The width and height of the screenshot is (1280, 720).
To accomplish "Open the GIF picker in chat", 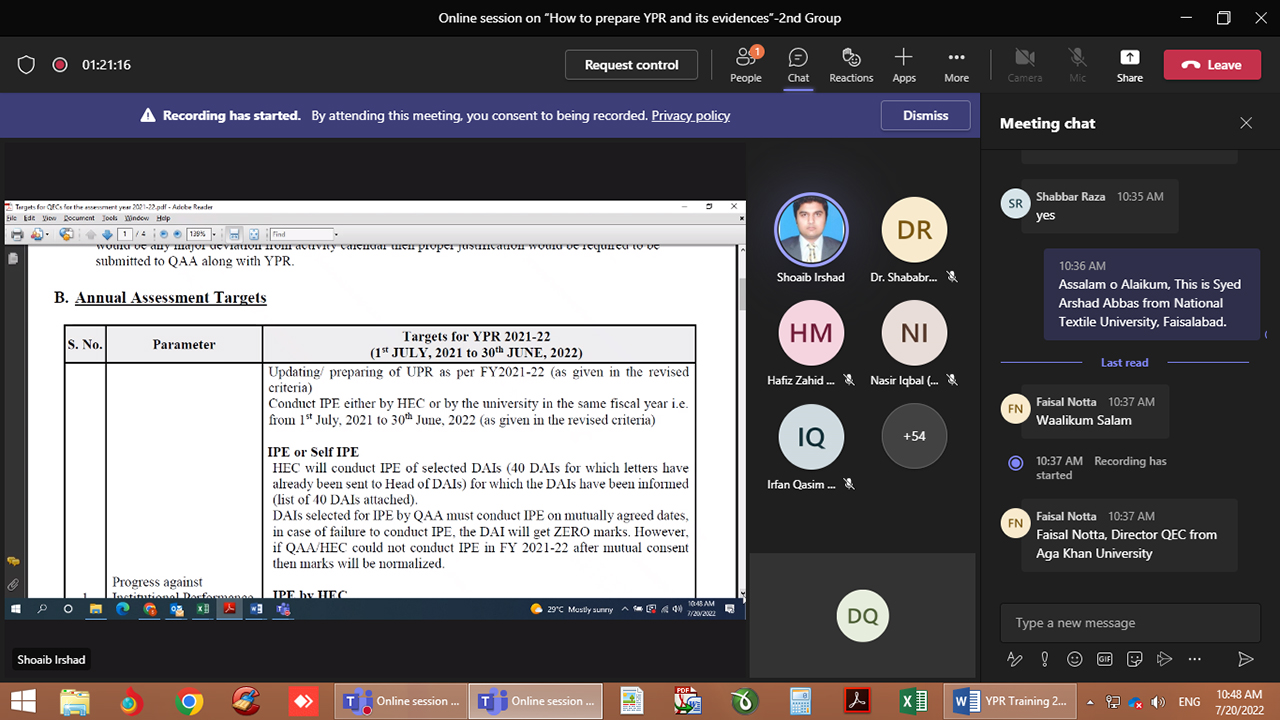I will [x=1105, y=659].
